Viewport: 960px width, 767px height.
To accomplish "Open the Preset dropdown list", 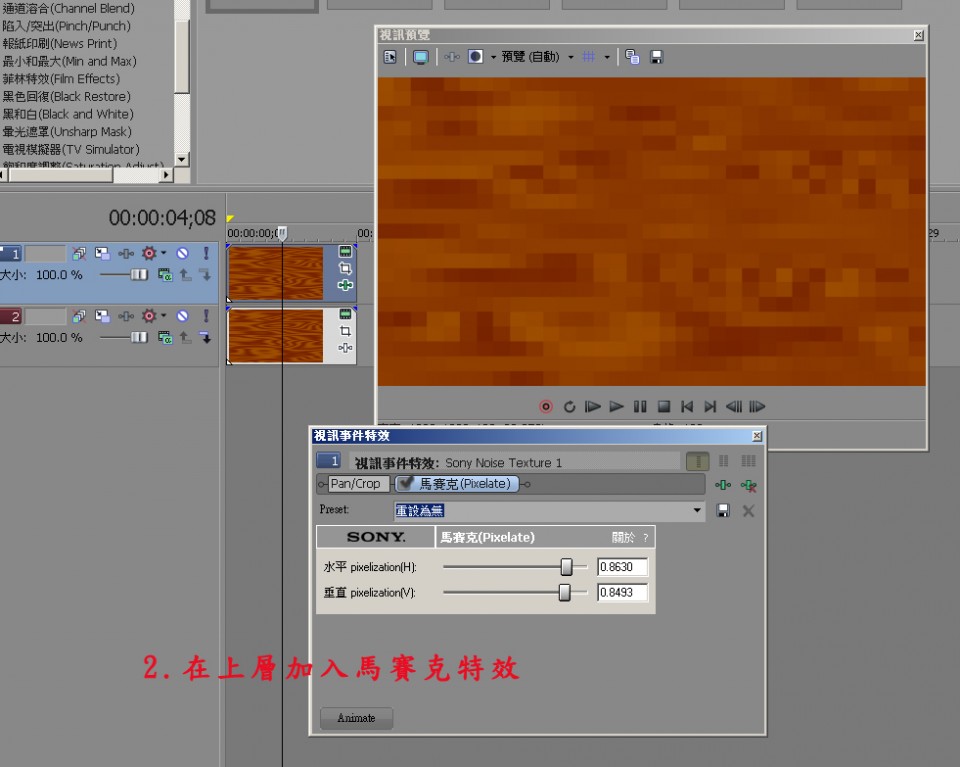I will pyautogui.click(x=697, y=511).
